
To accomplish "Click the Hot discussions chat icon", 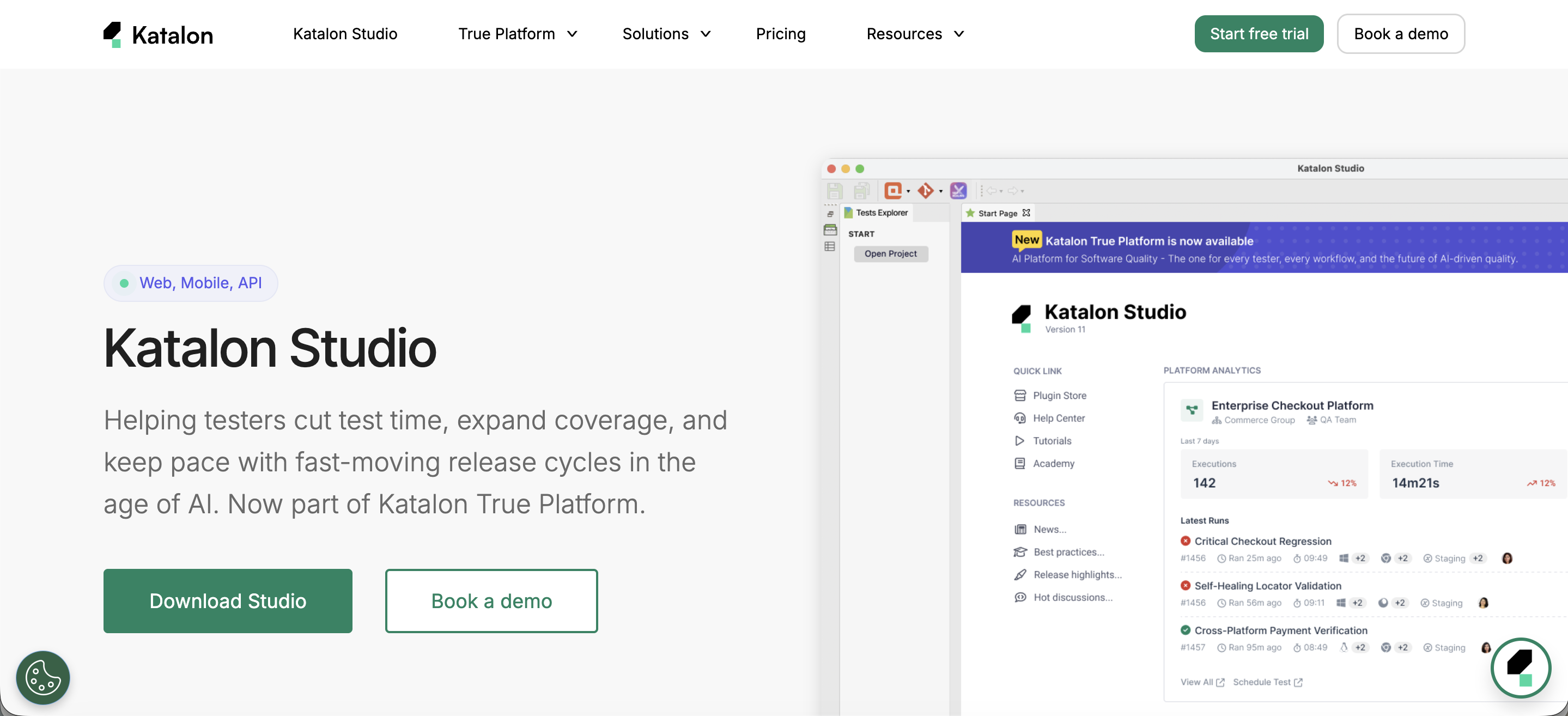I will [1020, 597].
